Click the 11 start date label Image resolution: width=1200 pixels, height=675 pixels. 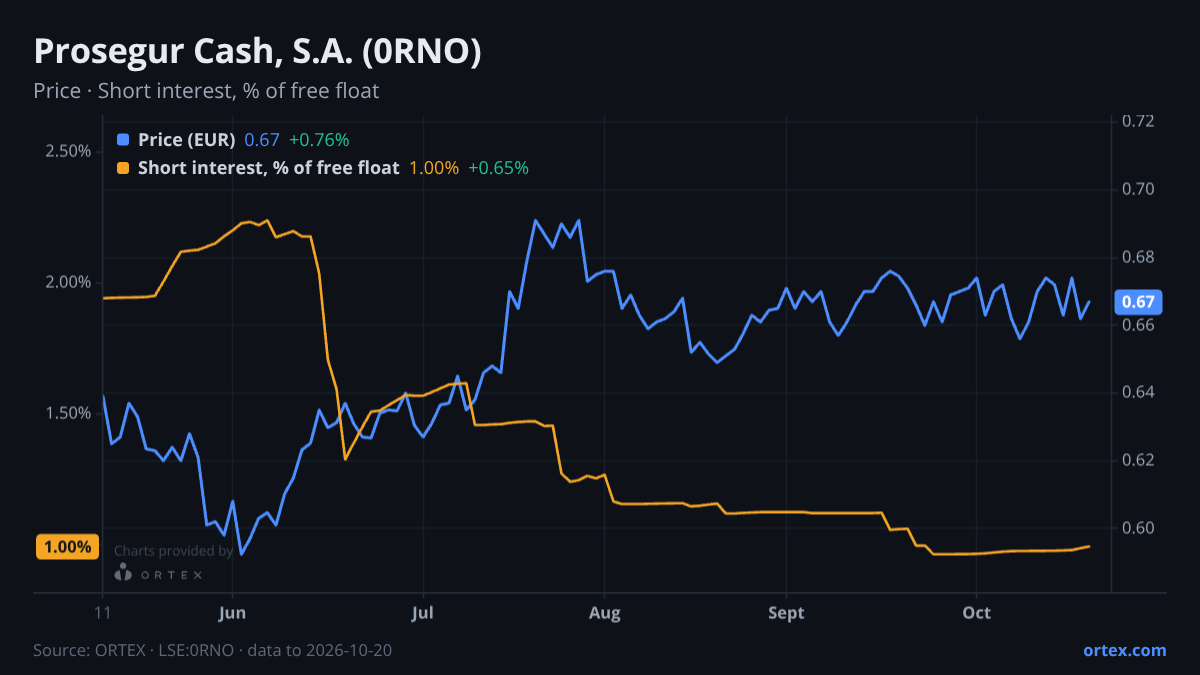(x=103, y=613)
